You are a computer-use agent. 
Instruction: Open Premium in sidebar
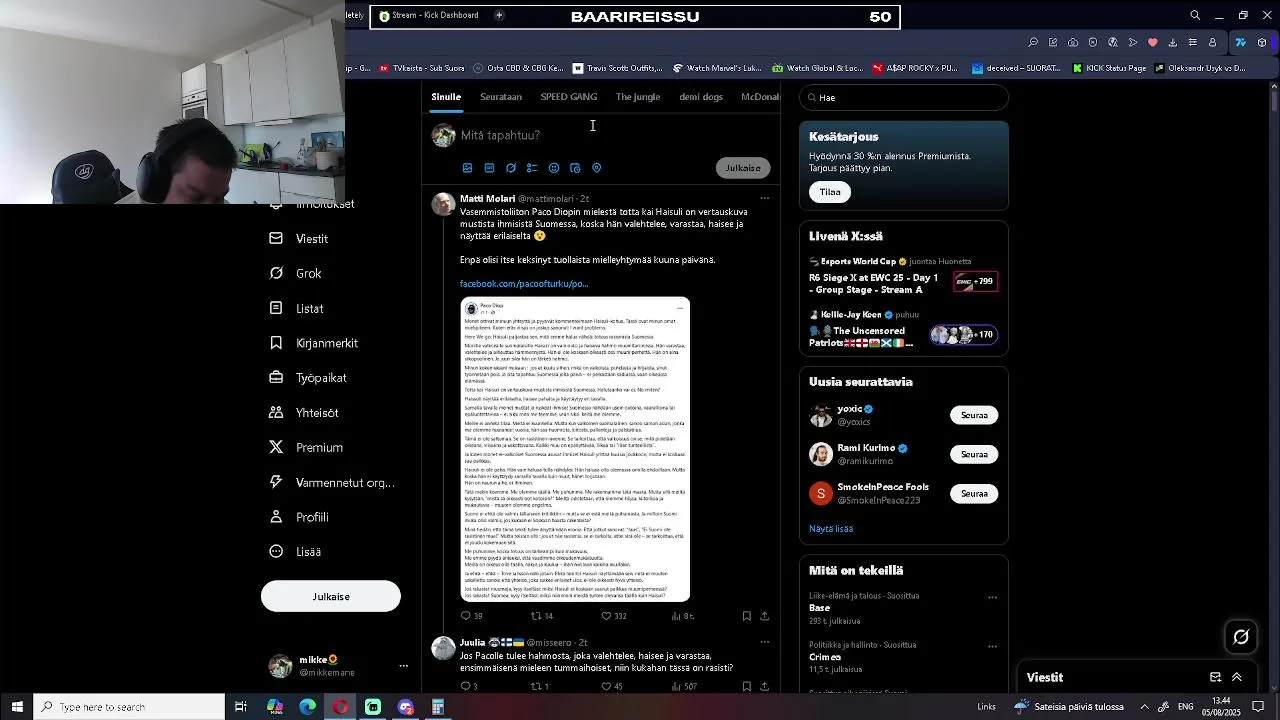point(305,448)
